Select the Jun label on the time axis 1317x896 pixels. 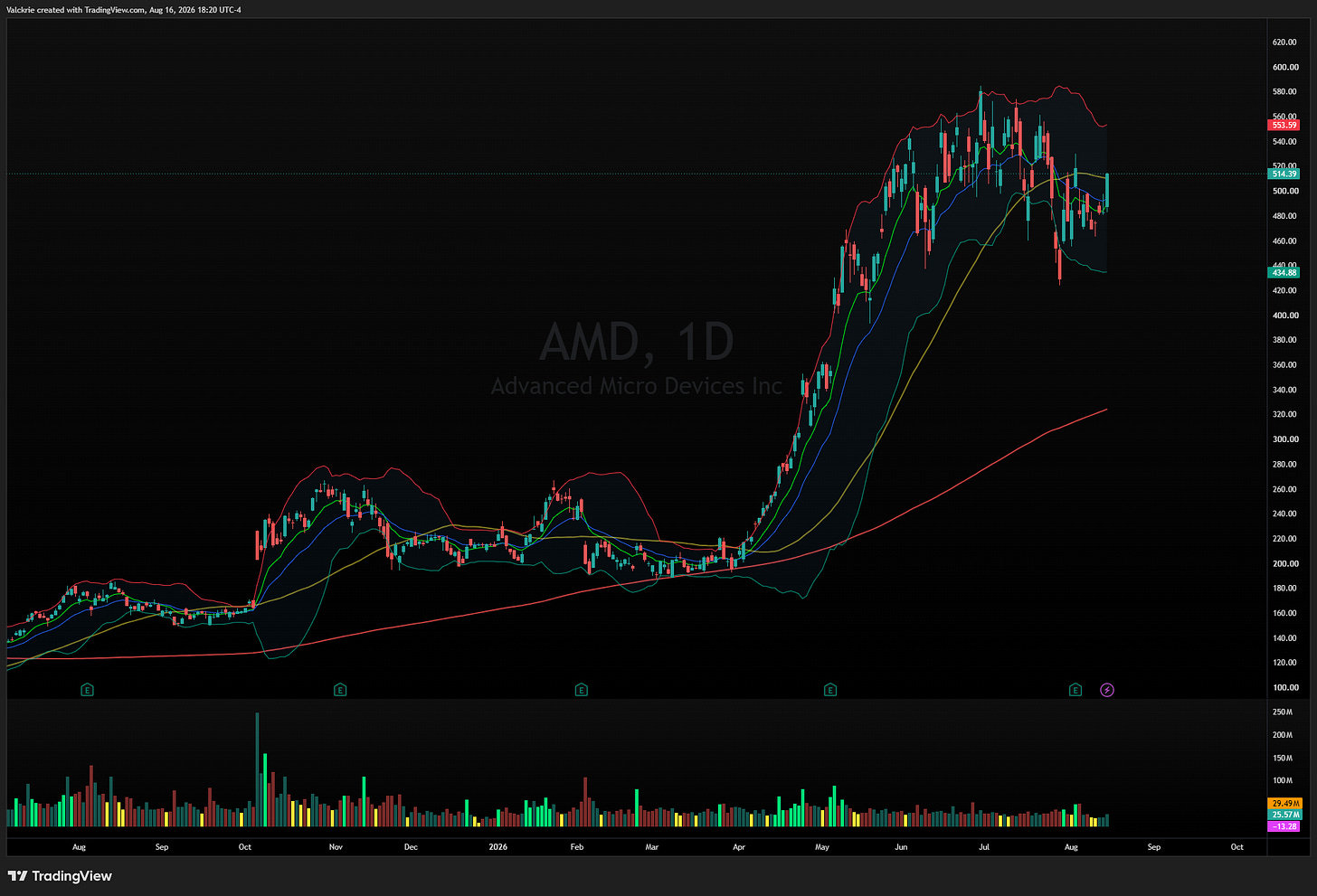901,847
